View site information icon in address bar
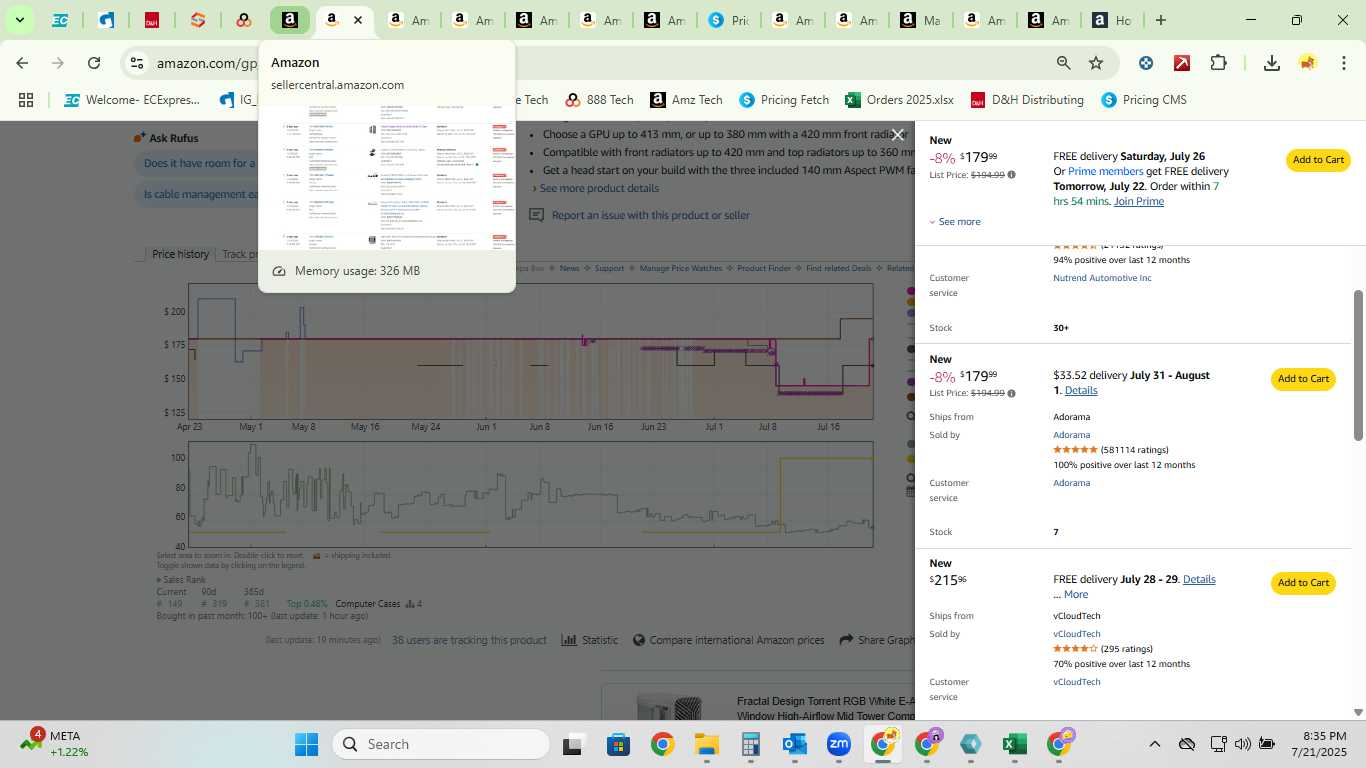Viewport: 1366px width, 768px height. (x=137, y=63)
